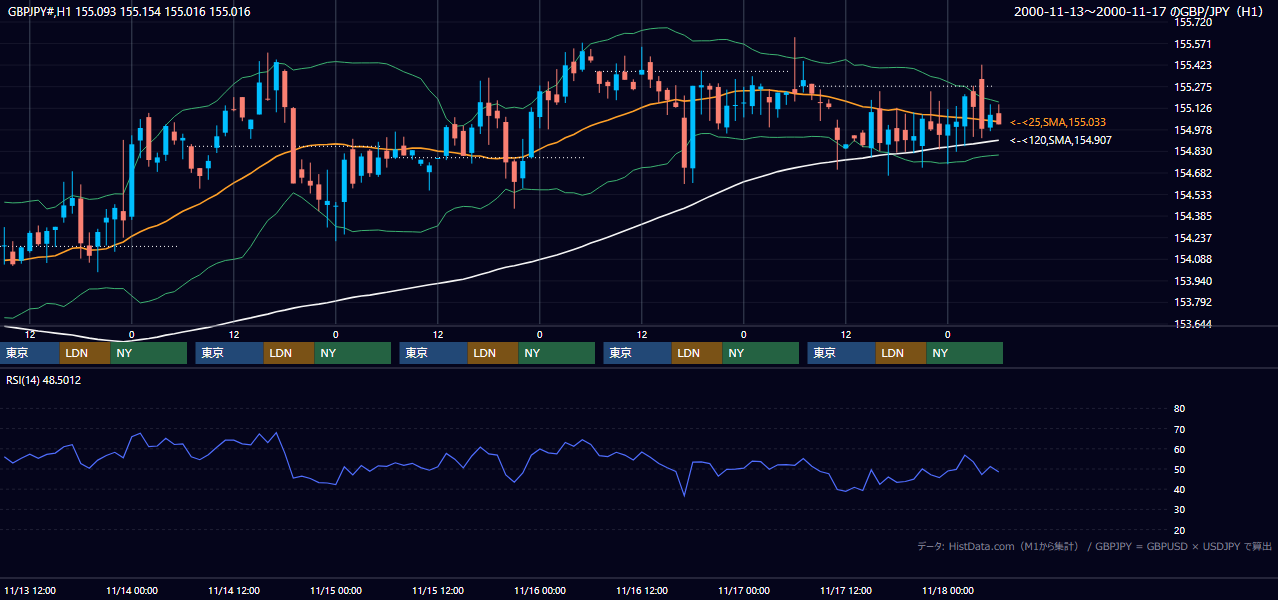Select the RSI(14) 48.5012 indicator label

tap(44, 380)
